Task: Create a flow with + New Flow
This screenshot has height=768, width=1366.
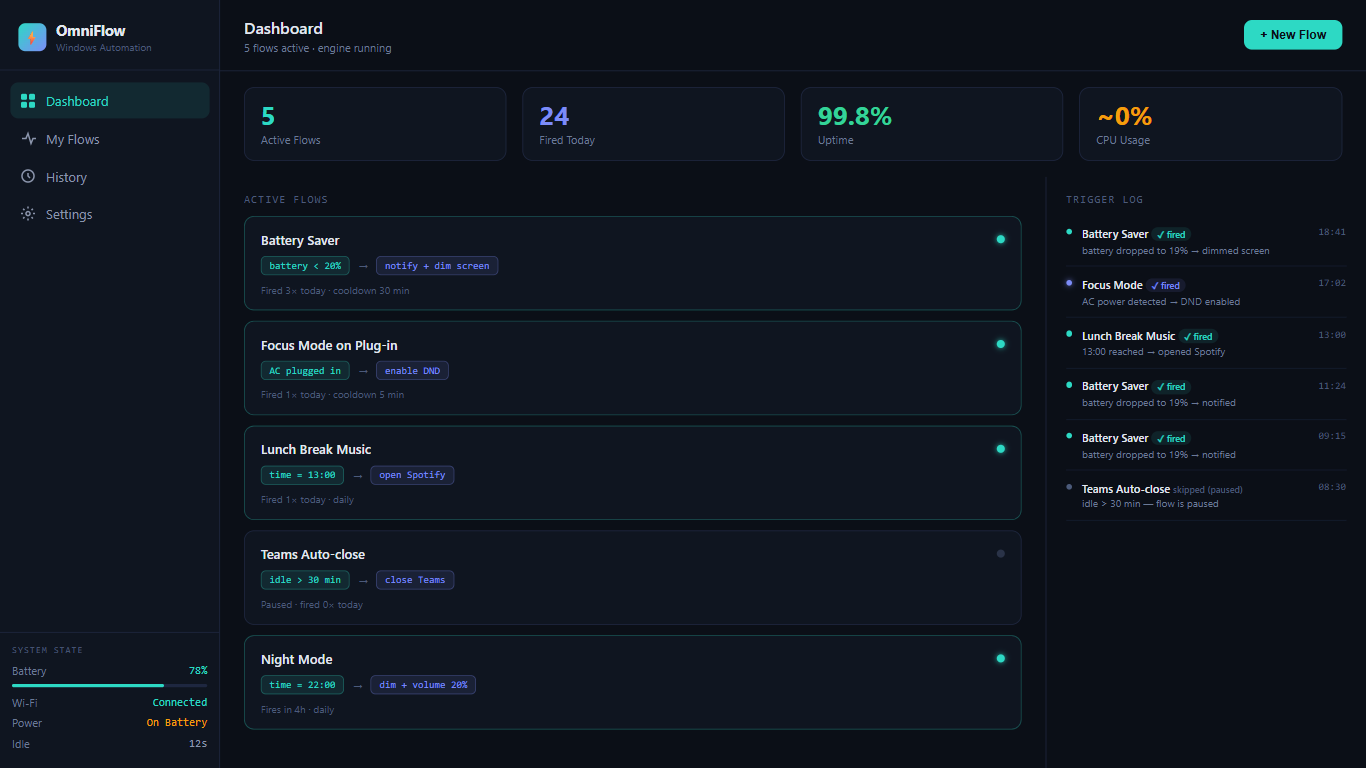Action: (x=1293, y=35)
